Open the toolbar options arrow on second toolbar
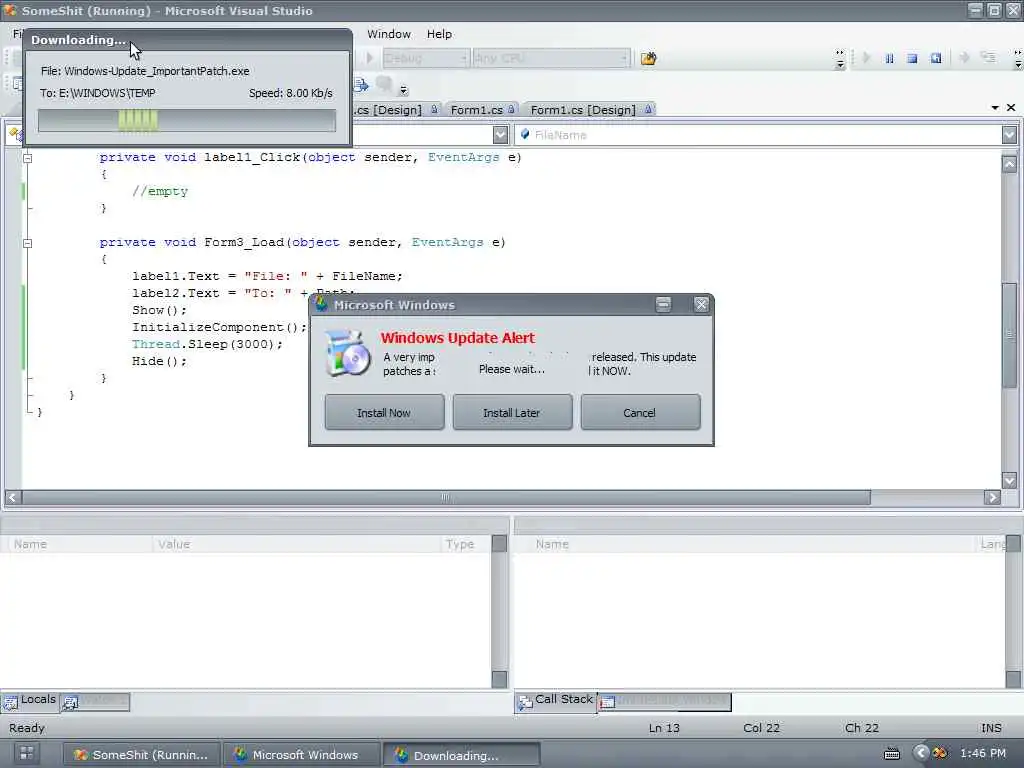Viewport: 1024px width, 768px height. [x=404, y=88]
